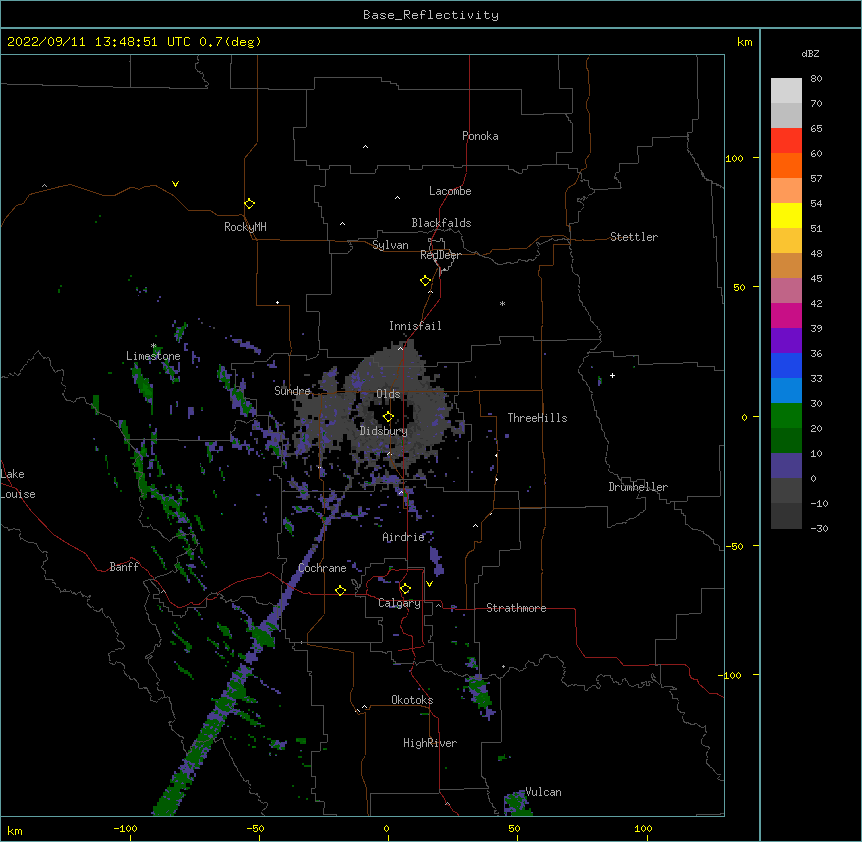Select the white asterisk east of Innisfail
This screenshot has height=842, width=862.
coord(502,303)
